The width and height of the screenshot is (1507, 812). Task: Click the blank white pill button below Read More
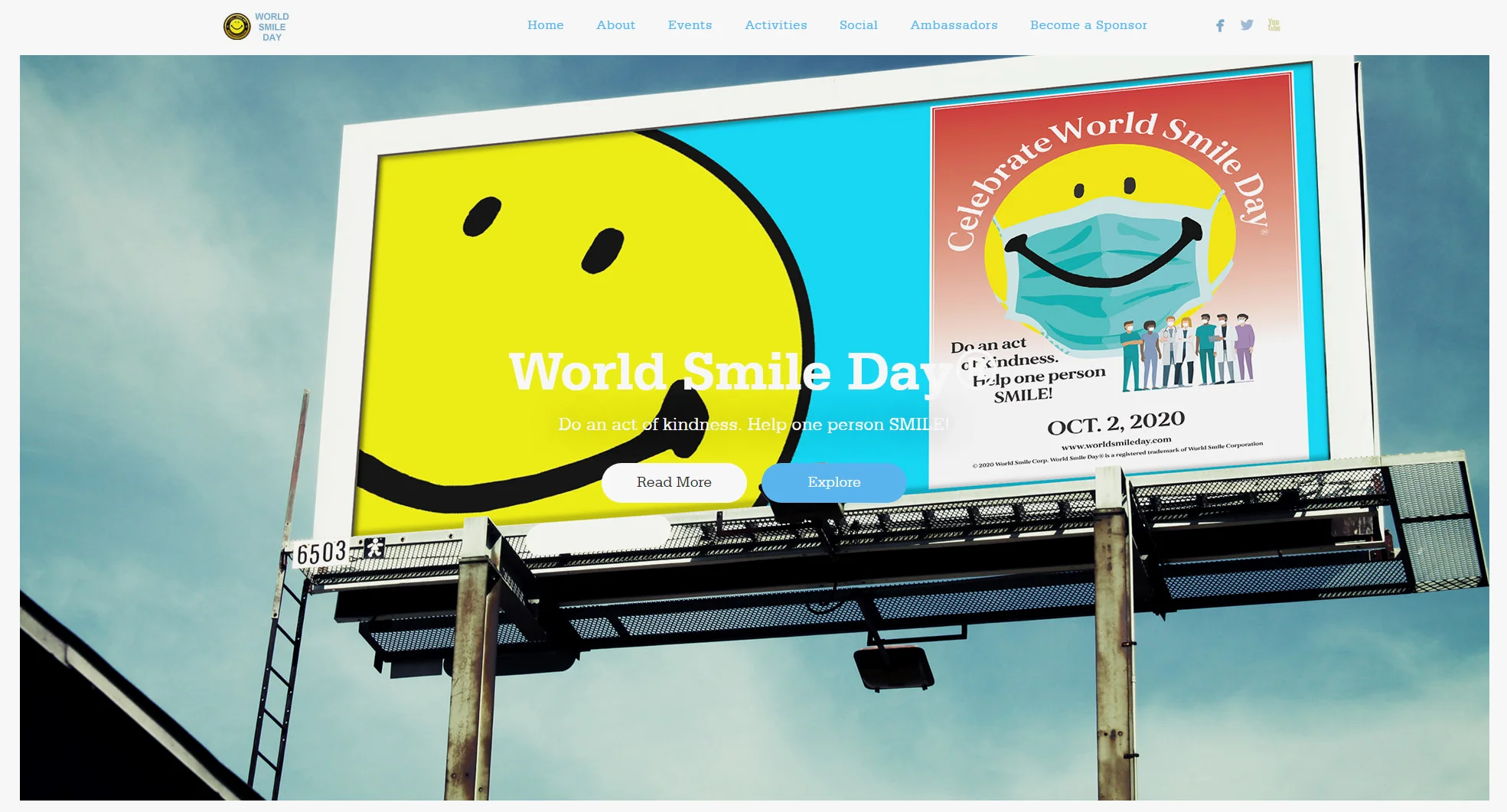point(599,534)
